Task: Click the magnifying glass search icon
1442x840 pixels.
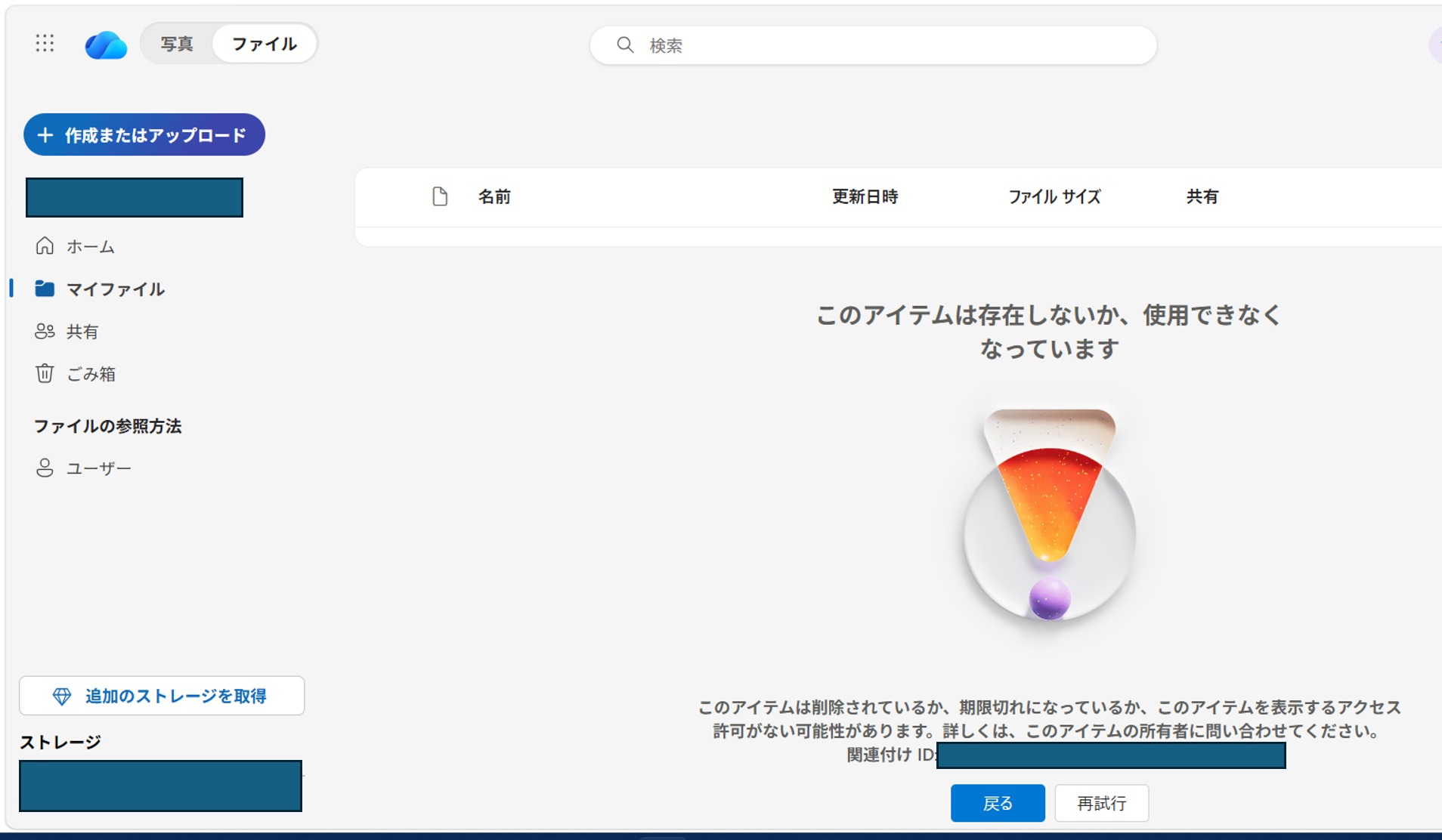Action: pos(625,45)
